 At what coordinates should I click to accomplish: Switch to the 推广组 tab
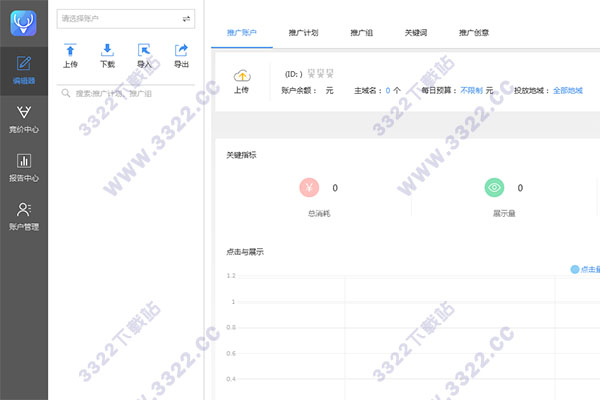(362, 33)
